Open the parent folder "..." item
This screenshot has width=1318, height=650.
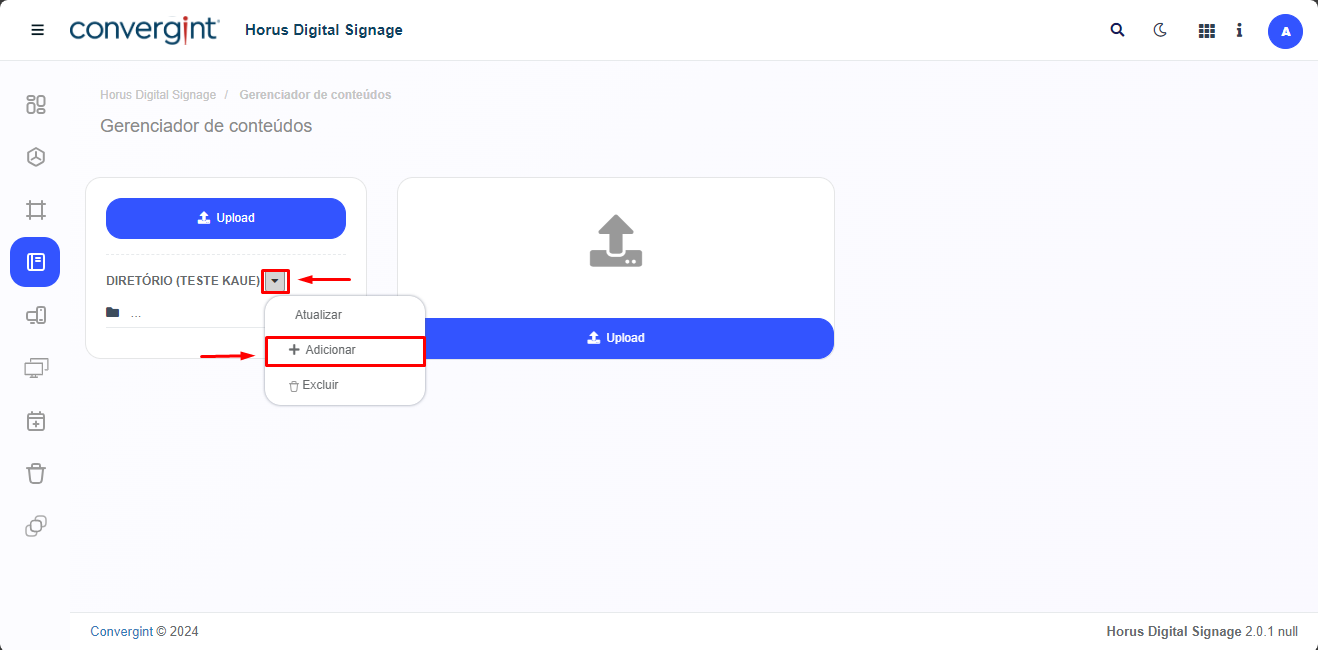[x=135, y=313]
